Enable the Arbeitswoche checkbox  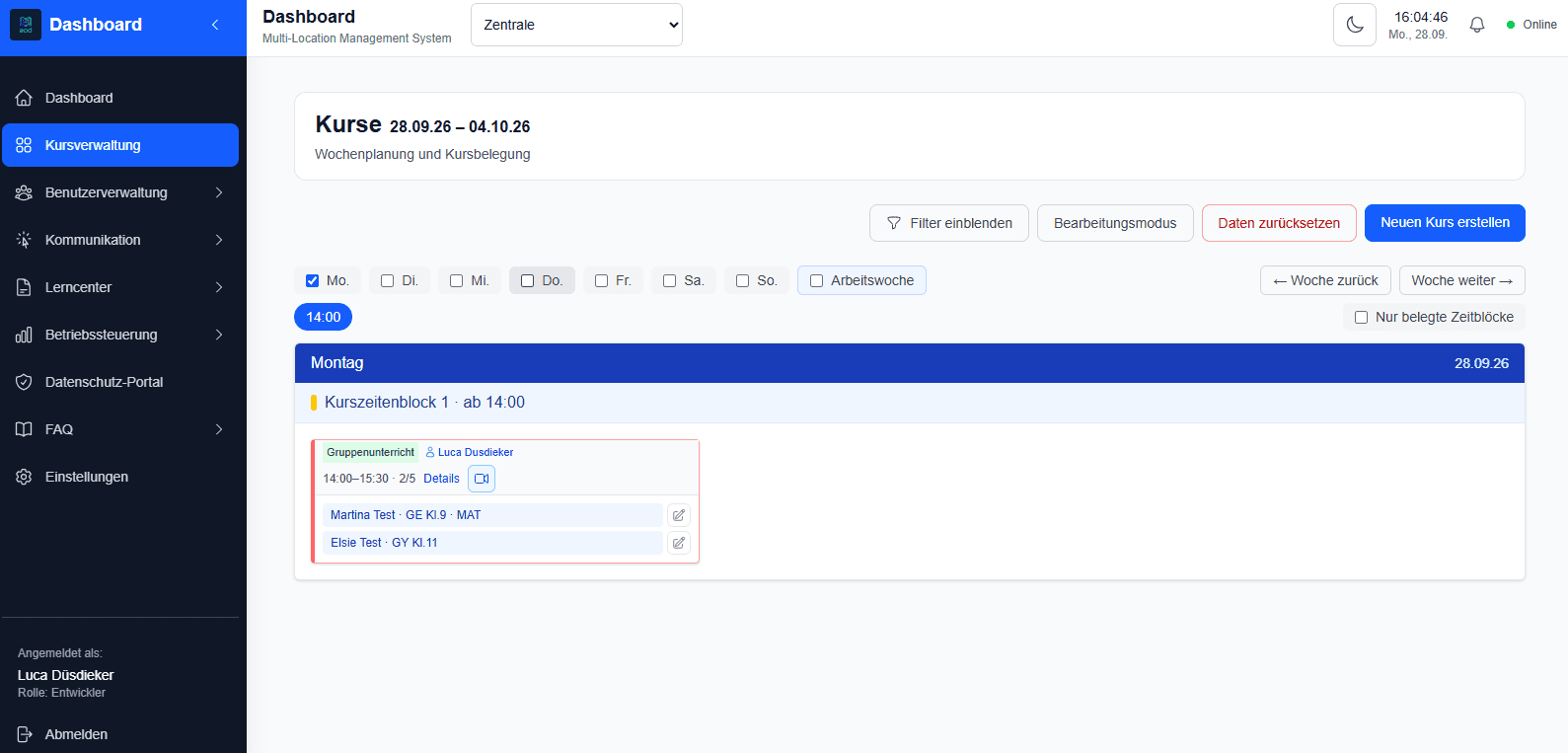(x=817, y=280)
